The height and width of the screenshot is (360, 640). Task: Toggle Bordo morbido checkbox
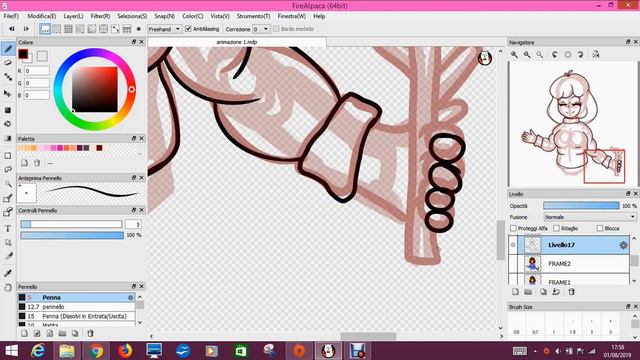tap(276, 29)
